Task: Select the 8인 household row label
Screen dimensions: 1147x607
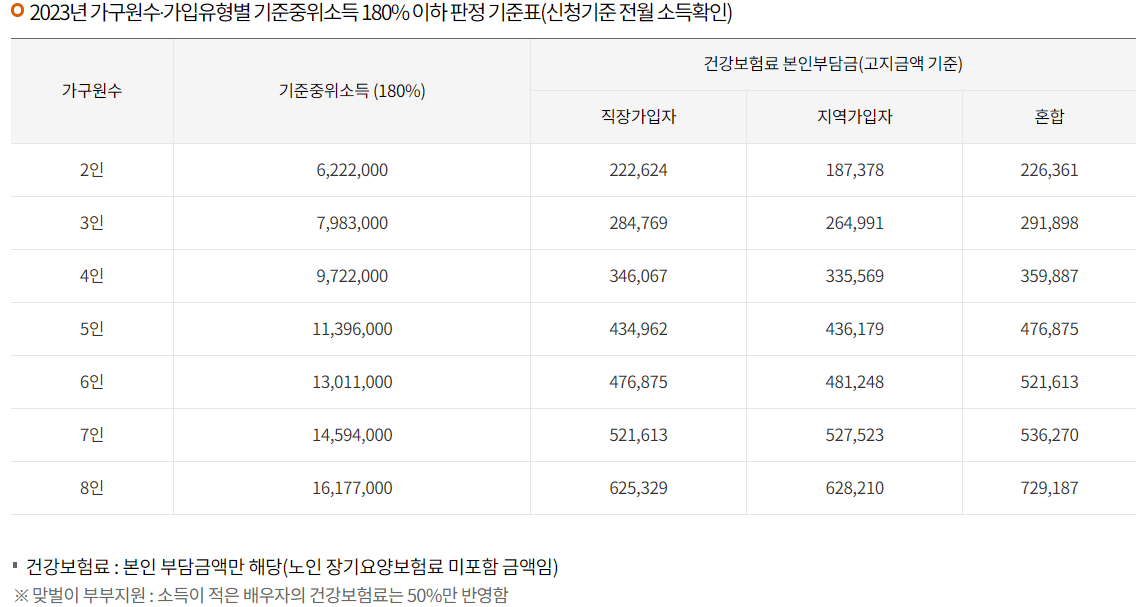Action: [91, 488]
